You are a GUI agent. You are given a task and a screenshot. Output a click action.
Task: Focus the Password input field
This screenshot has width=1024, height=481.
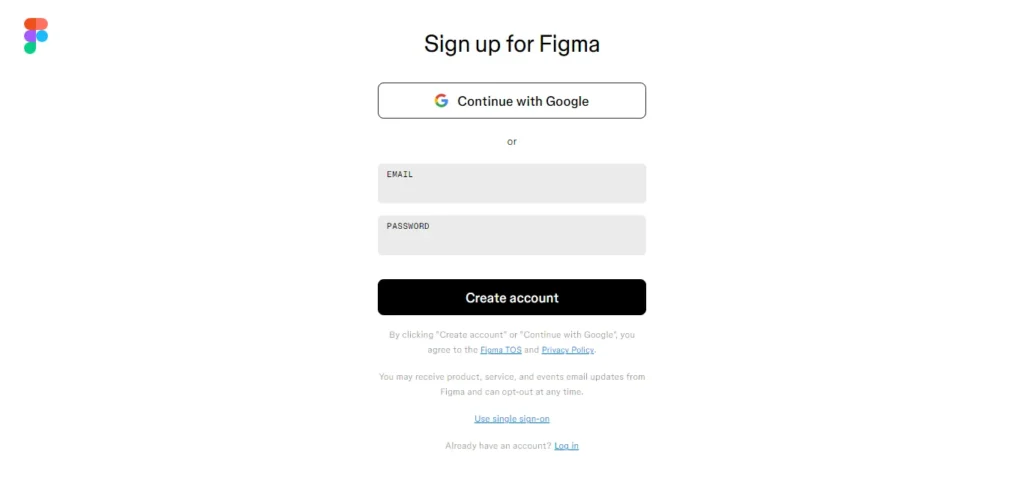(511, 235)
